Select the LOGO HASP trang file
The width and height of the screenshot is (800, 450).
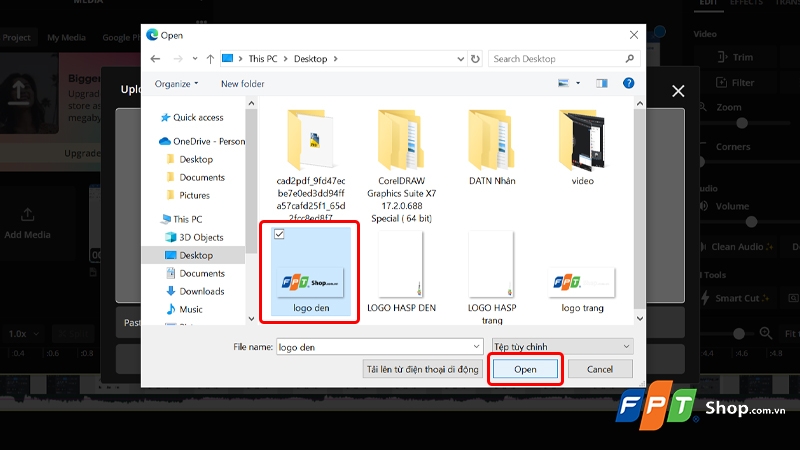492,277
